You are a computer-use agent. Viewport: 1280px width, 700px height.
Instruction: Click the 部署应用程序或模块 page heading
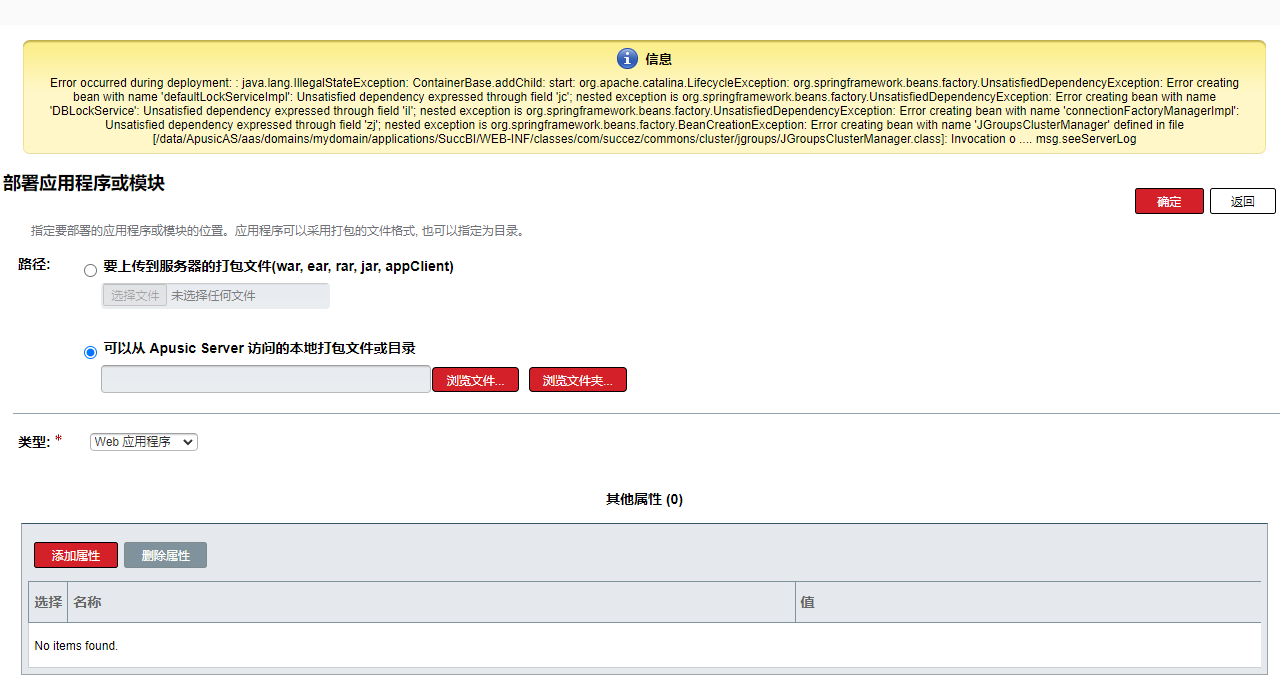(x=84, y=183)
